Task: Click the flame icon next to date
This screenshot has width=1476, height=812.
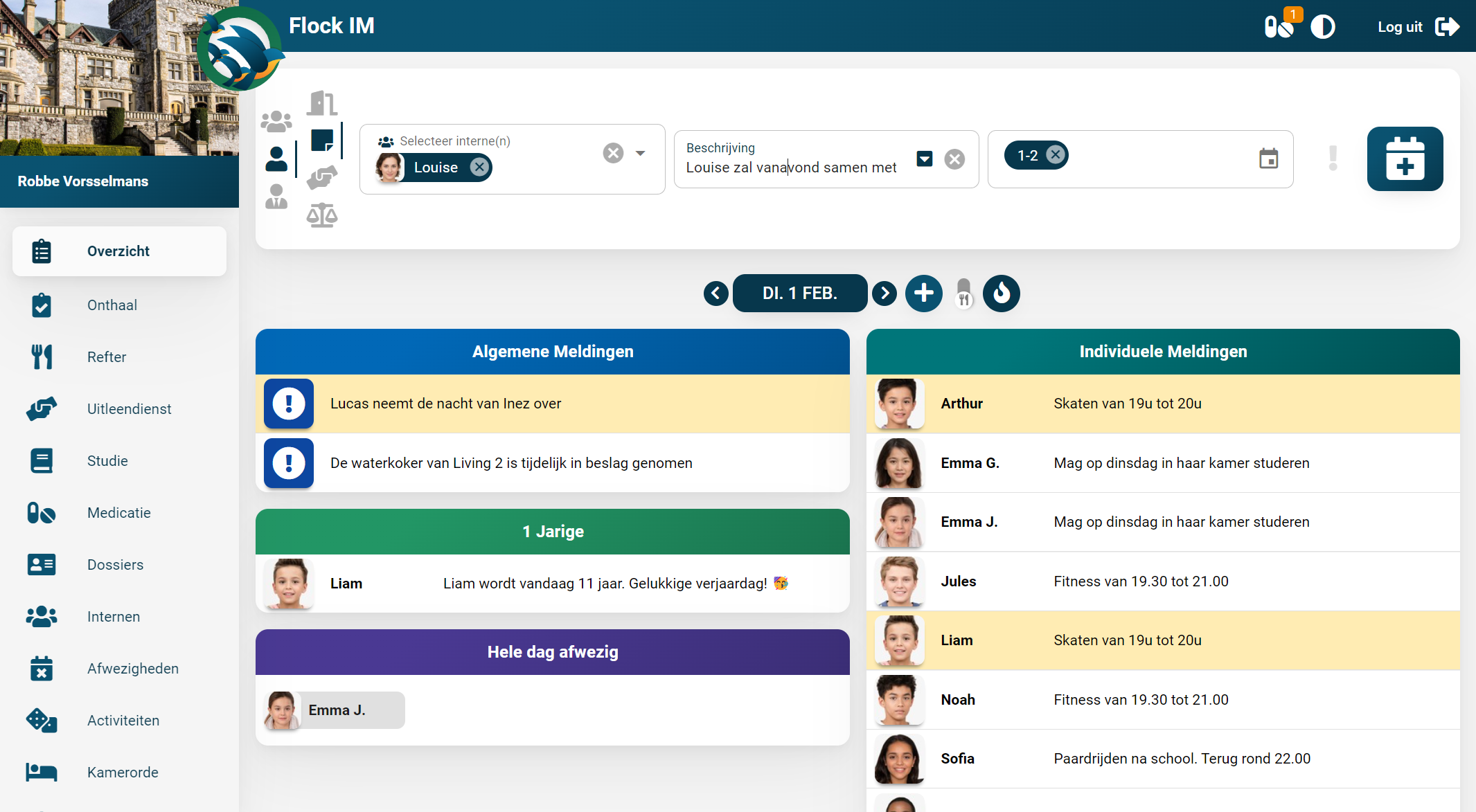Action: pyautogui.click(x=1001, y=294)
